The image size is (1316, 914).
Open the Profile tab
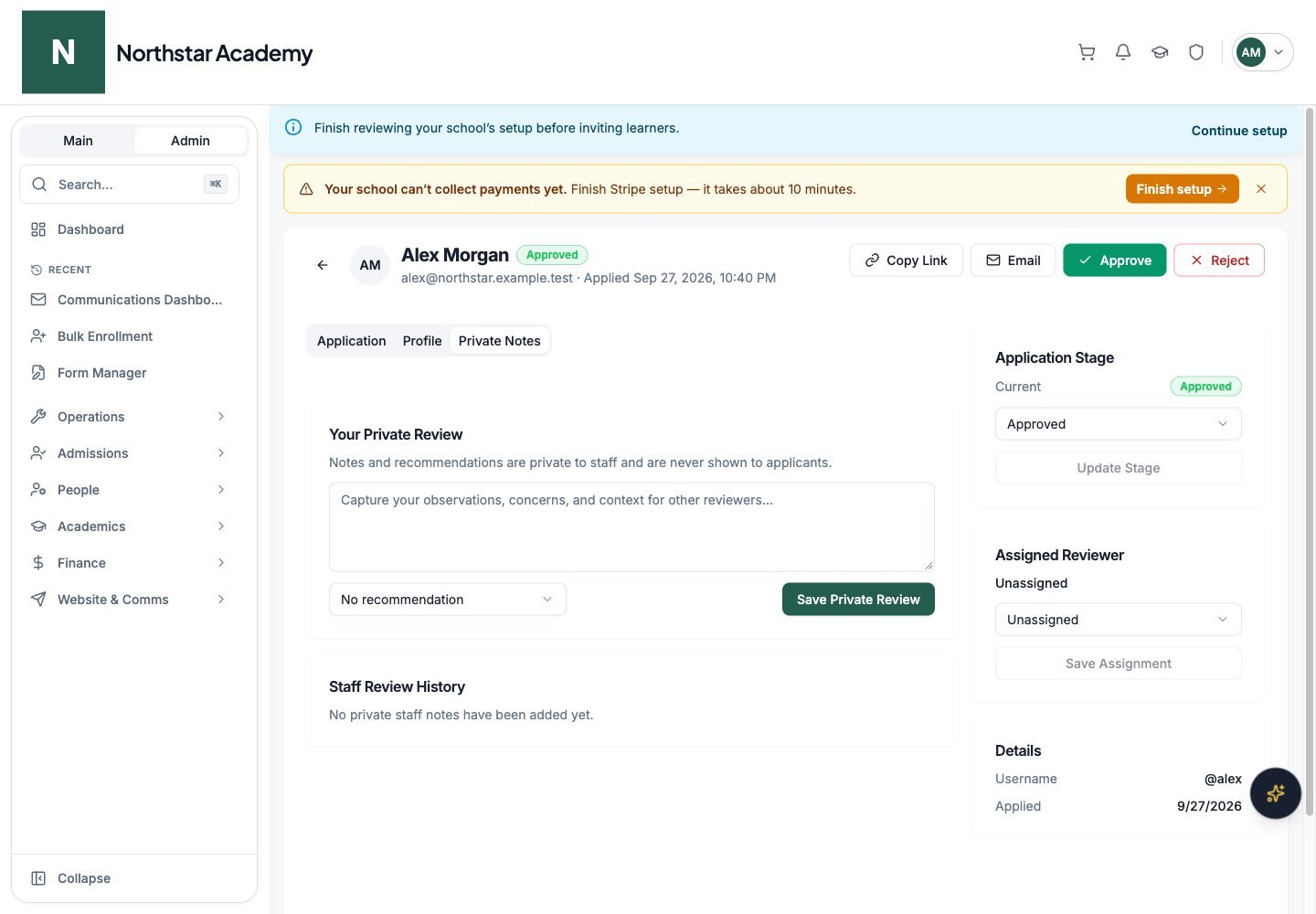(422, 341)
